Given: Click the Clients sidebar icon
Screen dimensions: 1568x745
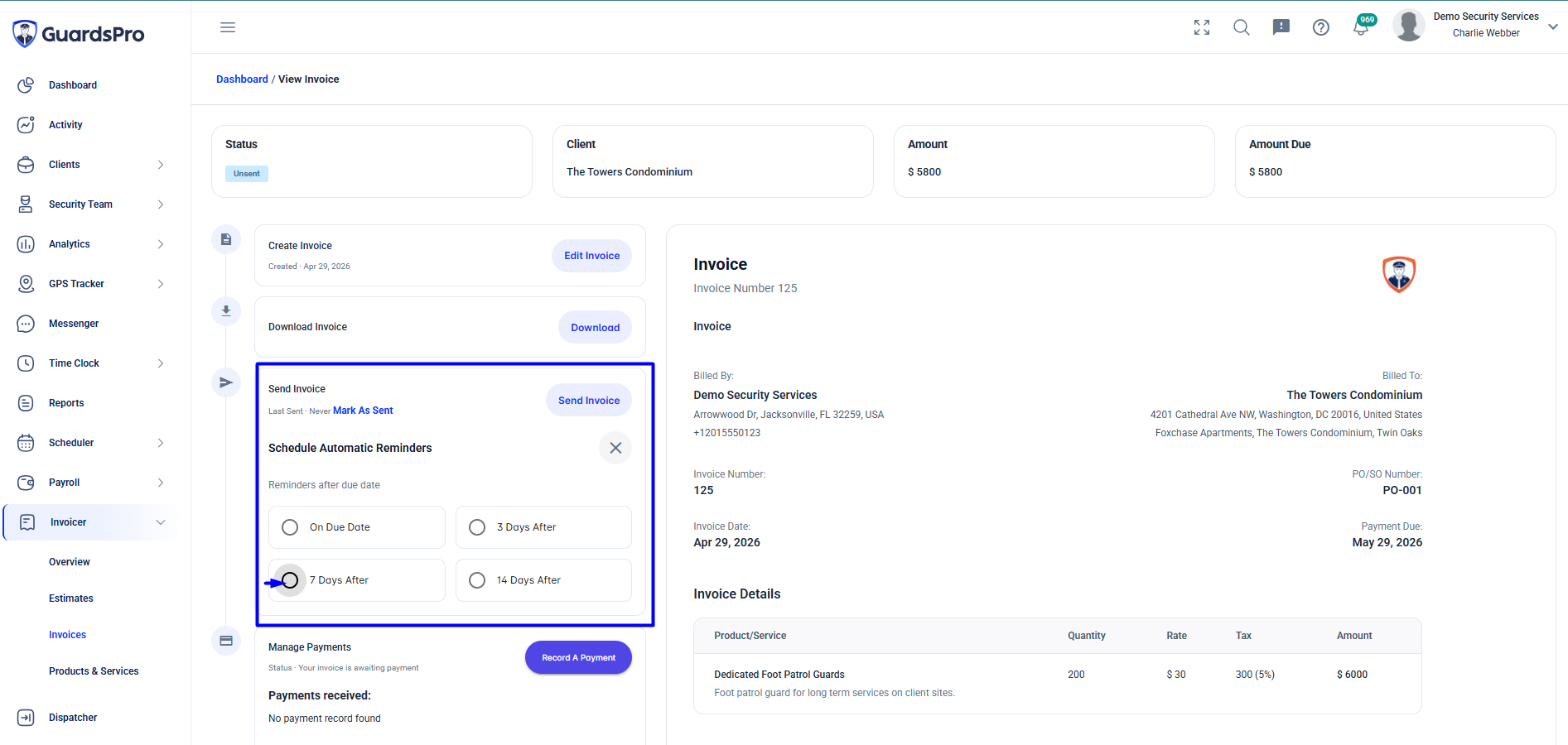Looking at the screenshot, I should coord(26,165).
